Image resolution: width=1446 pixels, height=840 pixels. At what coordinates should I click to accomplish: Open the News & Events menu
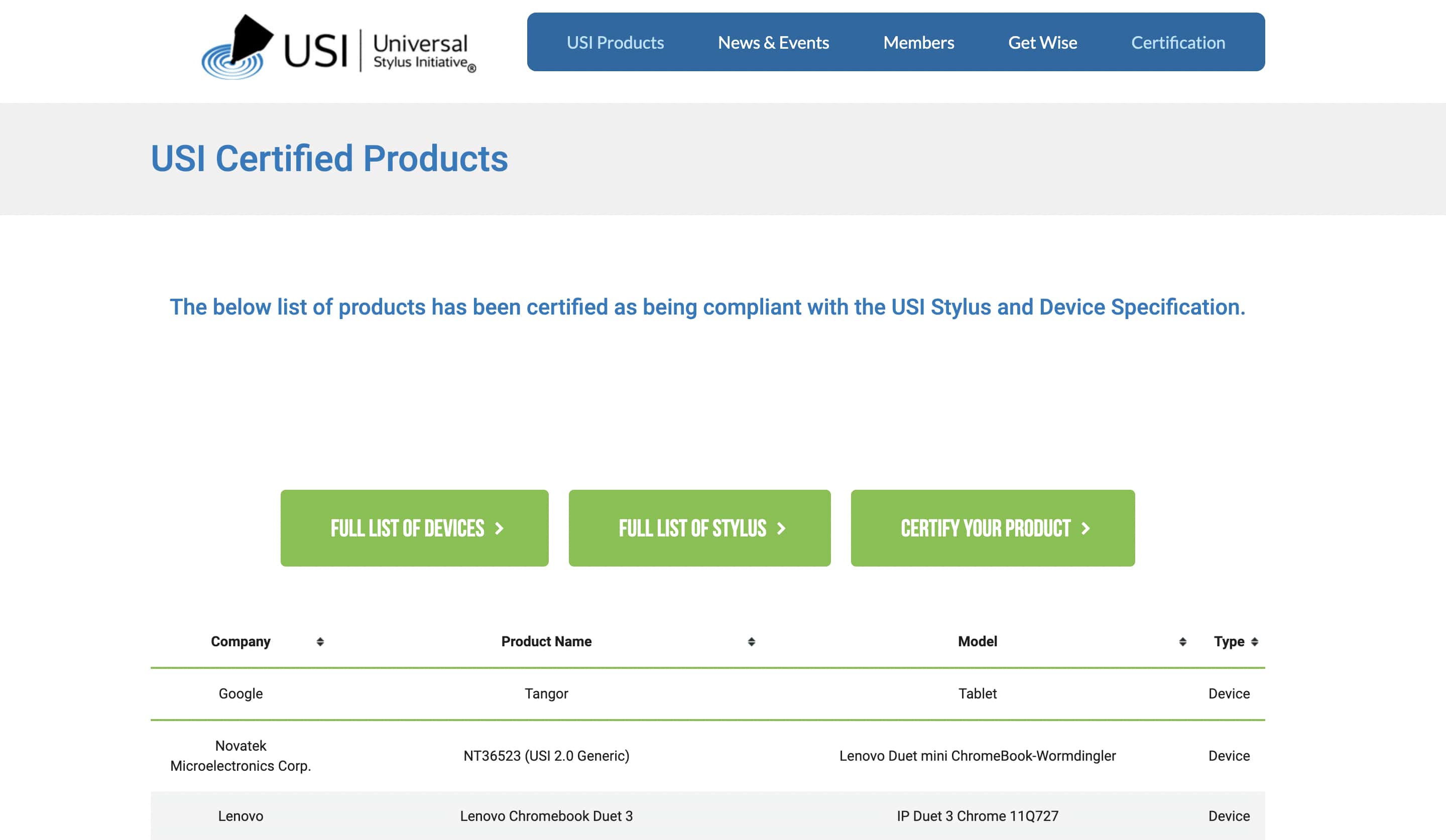click(x=773, y=43)
